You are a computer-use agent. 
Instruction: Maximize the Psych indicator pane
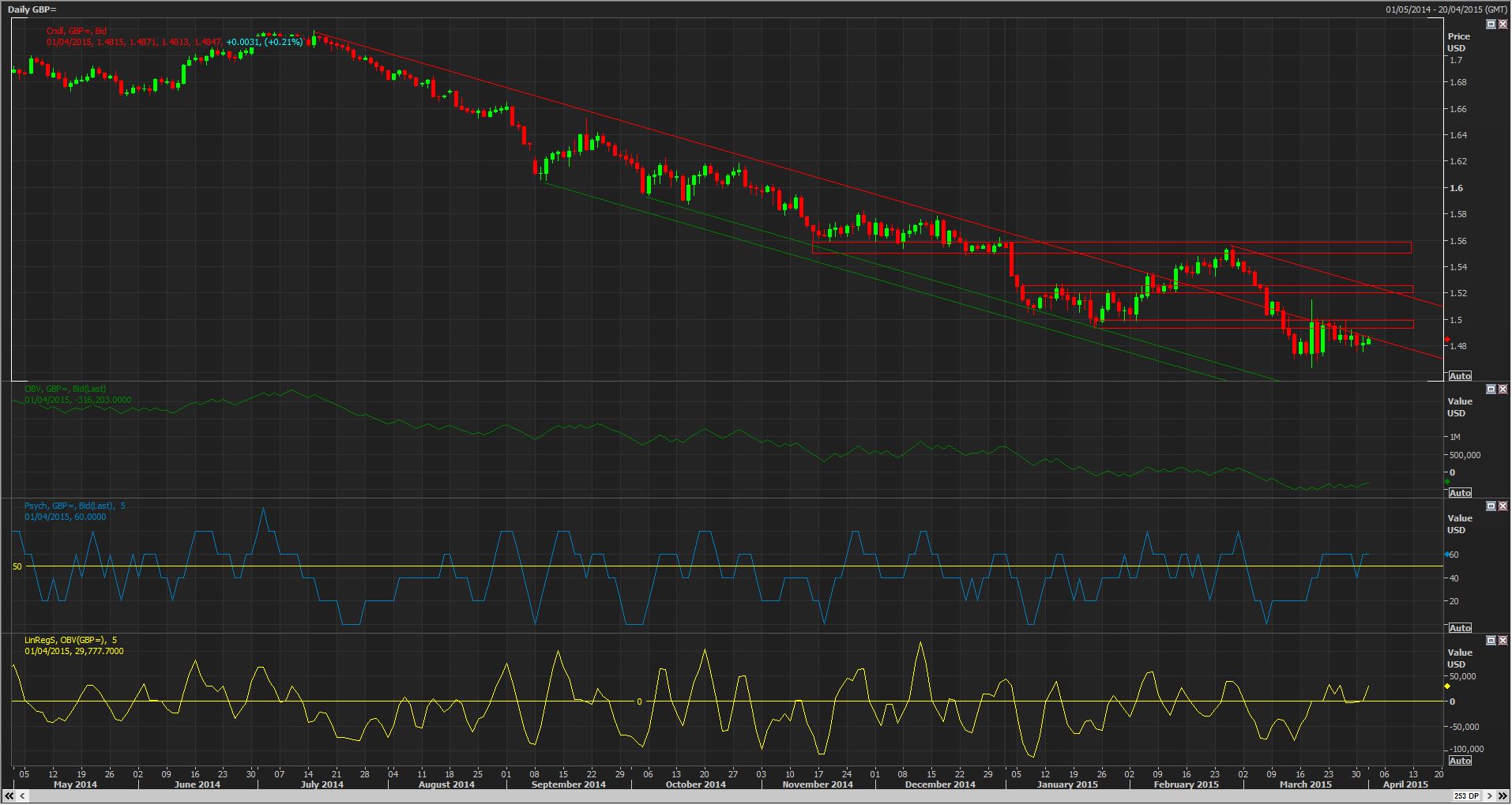coord(1491,506)
